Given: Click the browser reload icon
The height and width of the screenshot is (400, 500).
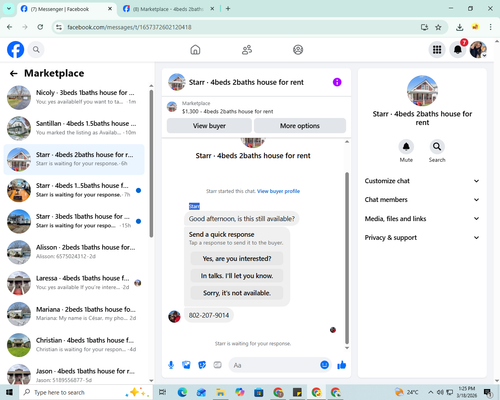Looking at the screenshot, I should point(40,27).
